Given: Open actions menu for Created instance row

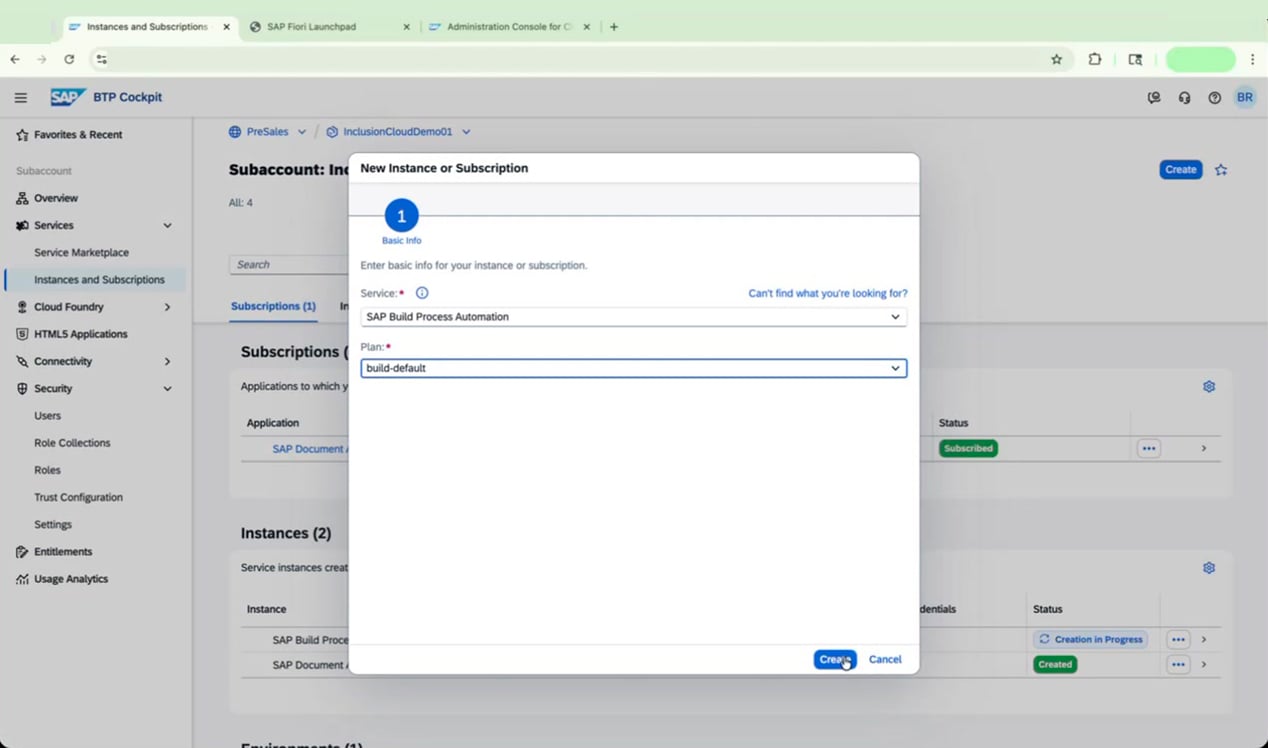Looking at the screenshot, I should click(1178, 664).
